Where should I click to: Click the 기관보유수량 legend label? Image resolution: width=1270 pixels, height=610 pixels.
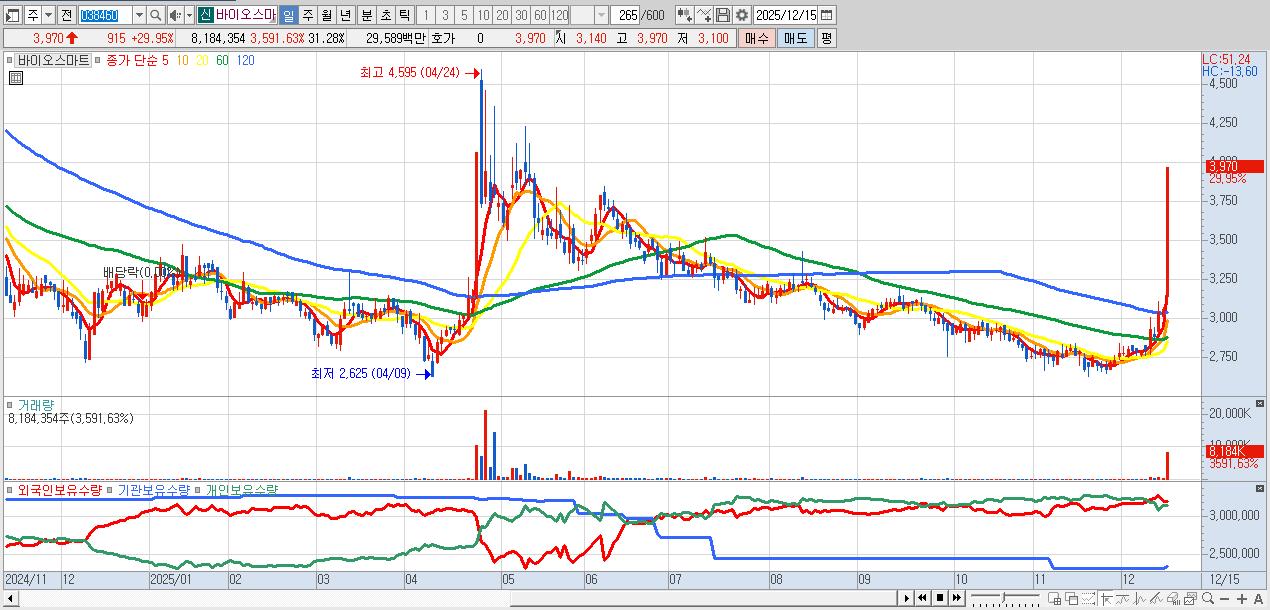click(x=152, y=490)
